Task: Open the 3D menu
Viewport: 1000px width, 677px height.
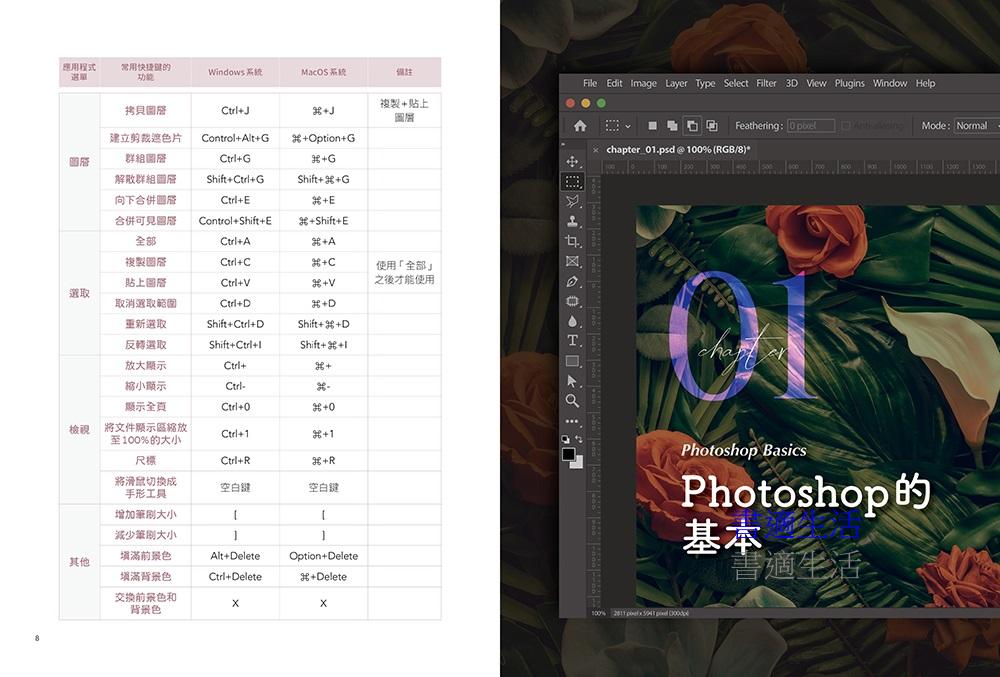Action: pyautogui.click(x=791, y=83)
